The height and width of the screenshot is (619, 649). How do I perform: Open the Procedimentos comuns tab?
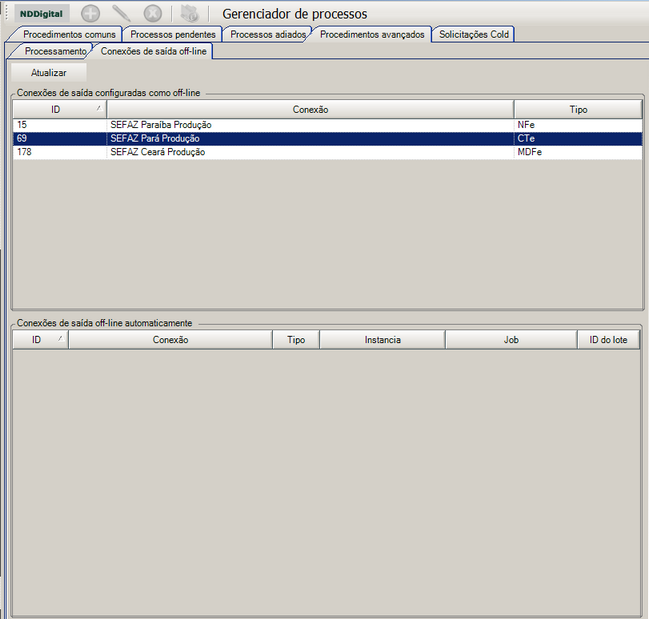click(69, 34)
